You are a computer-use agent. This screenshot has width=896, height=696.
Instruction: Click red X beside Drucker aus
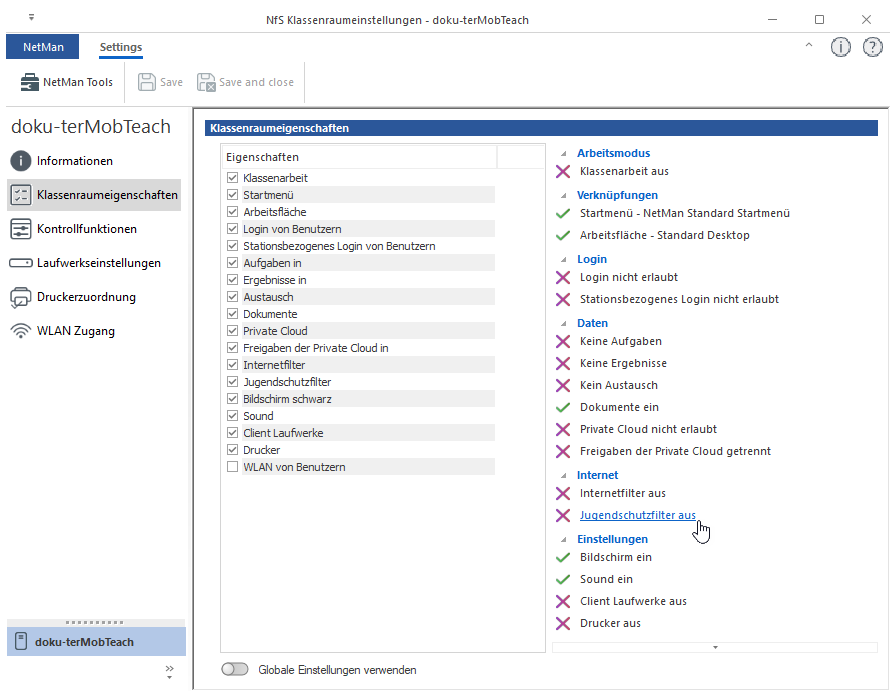pos(563,623)
